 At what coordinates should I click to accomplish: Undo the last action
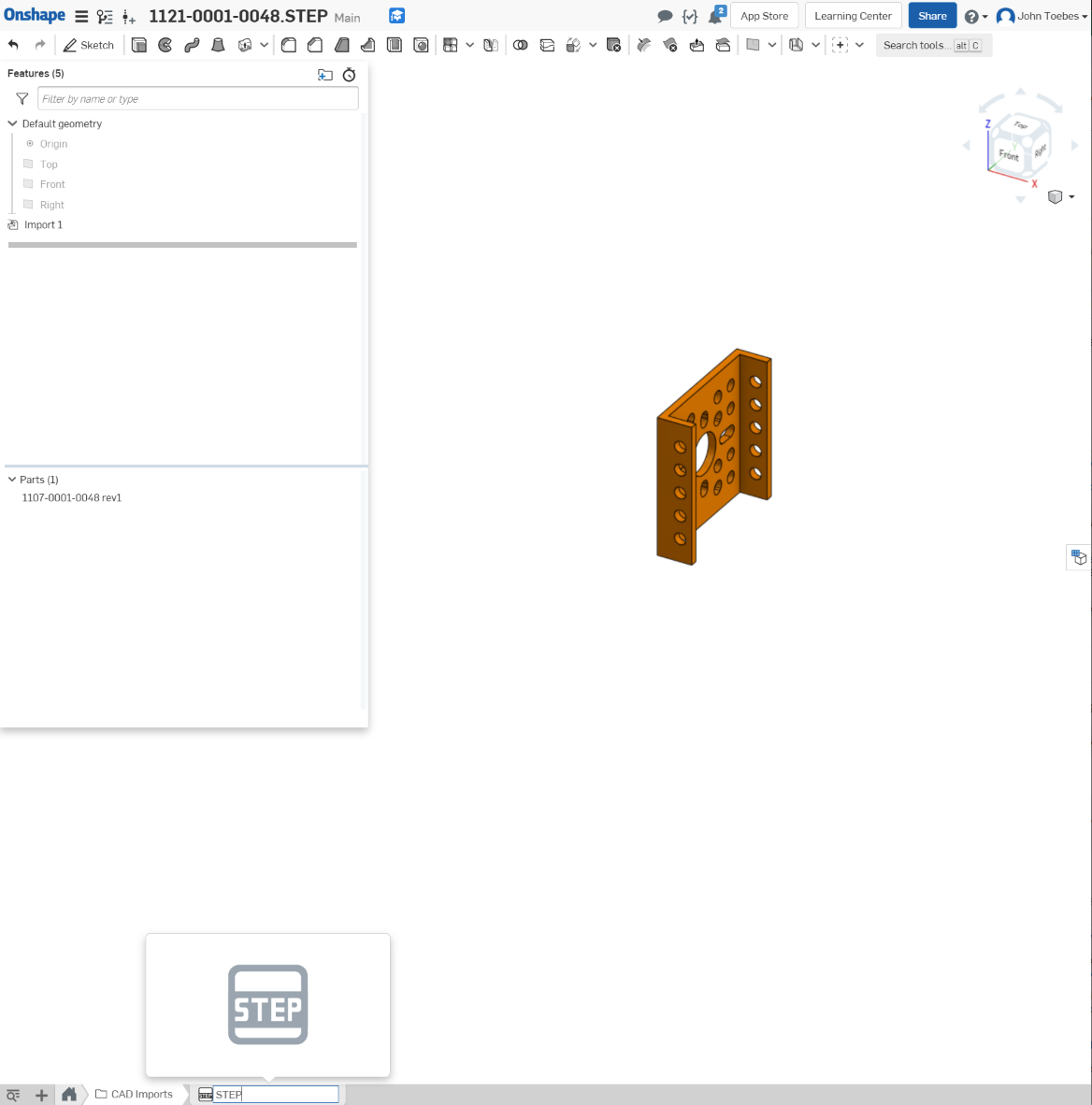pos(13,45)
